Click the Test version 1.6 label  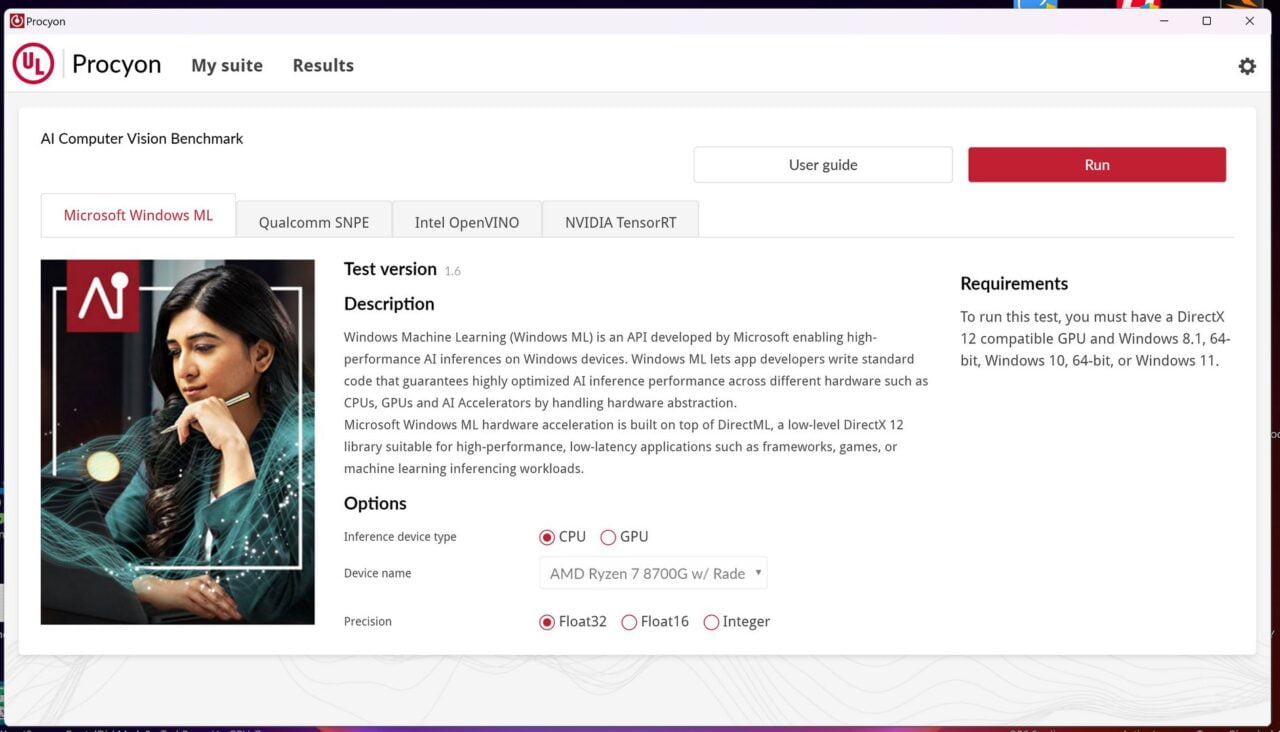click(x=402, y=269)
